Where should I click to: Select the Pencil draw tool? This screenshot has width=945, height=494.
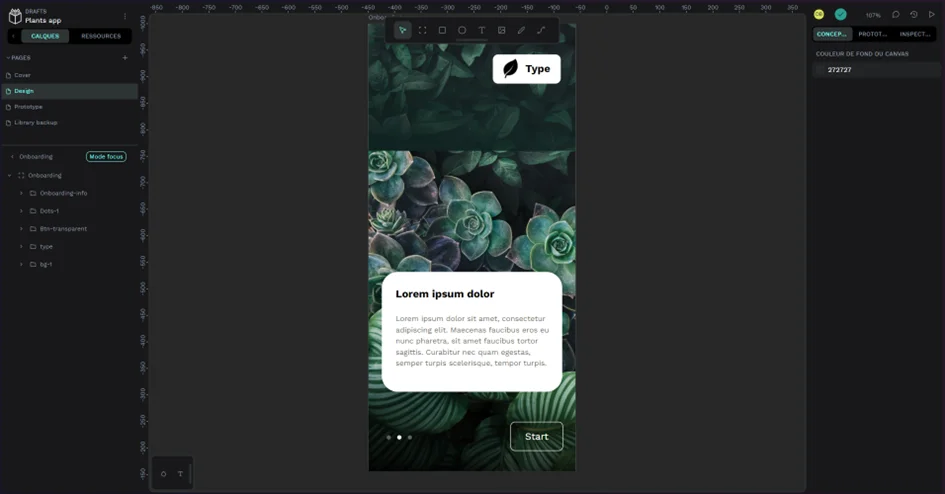coord(521,30)
